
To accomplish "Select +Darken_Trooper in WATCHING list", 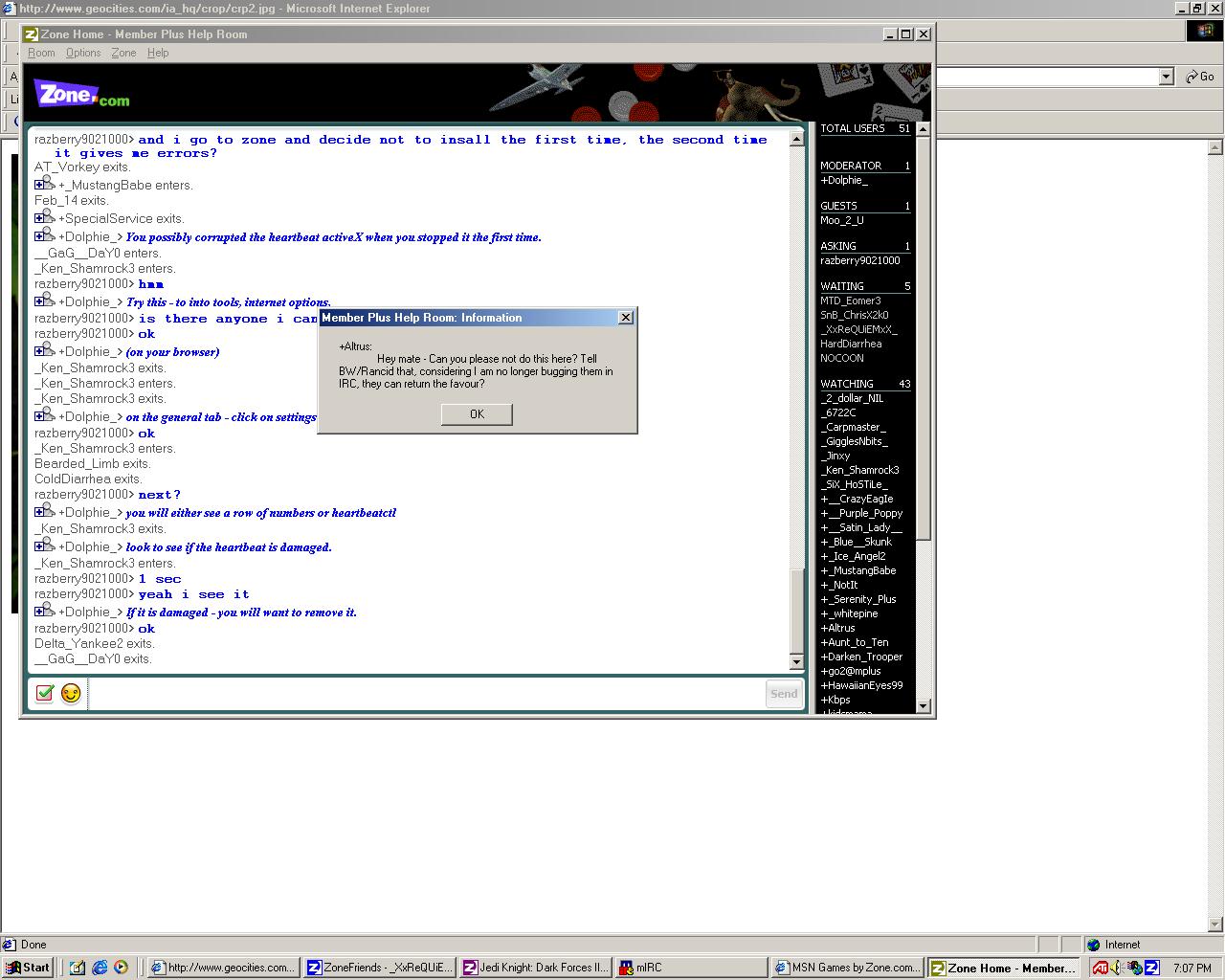I will pyautogui.click(x=861, y=657).
